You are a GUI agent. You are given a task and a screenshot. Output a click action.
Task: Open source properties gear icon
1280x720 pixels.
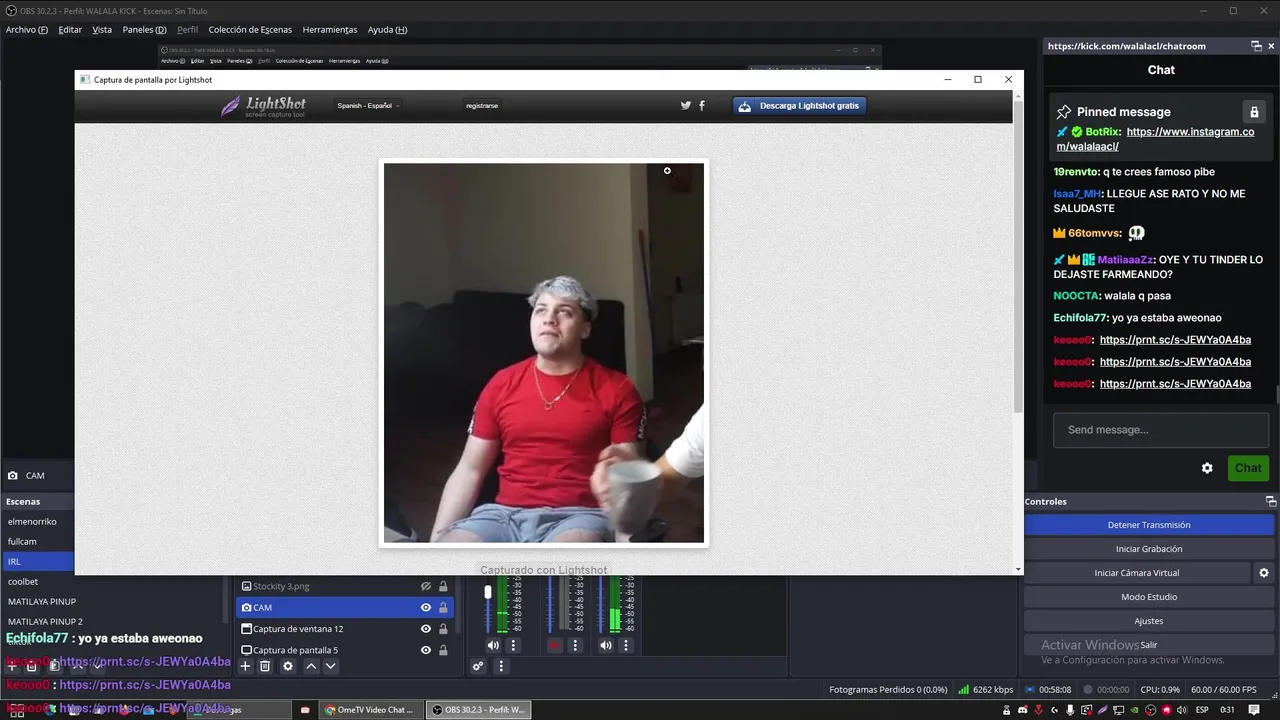(288, 666)
